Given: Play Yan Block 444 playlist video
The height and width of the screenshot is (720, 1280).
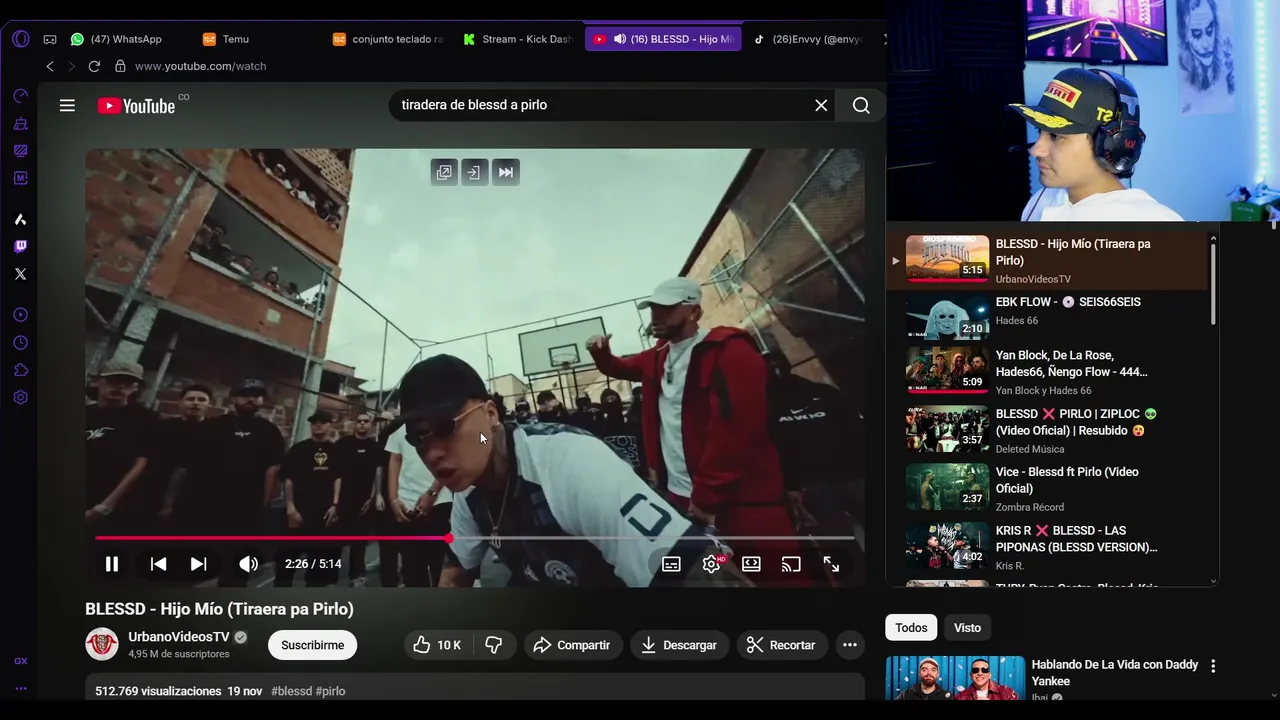Looking at the screenshot, I should coord(1046,372).
